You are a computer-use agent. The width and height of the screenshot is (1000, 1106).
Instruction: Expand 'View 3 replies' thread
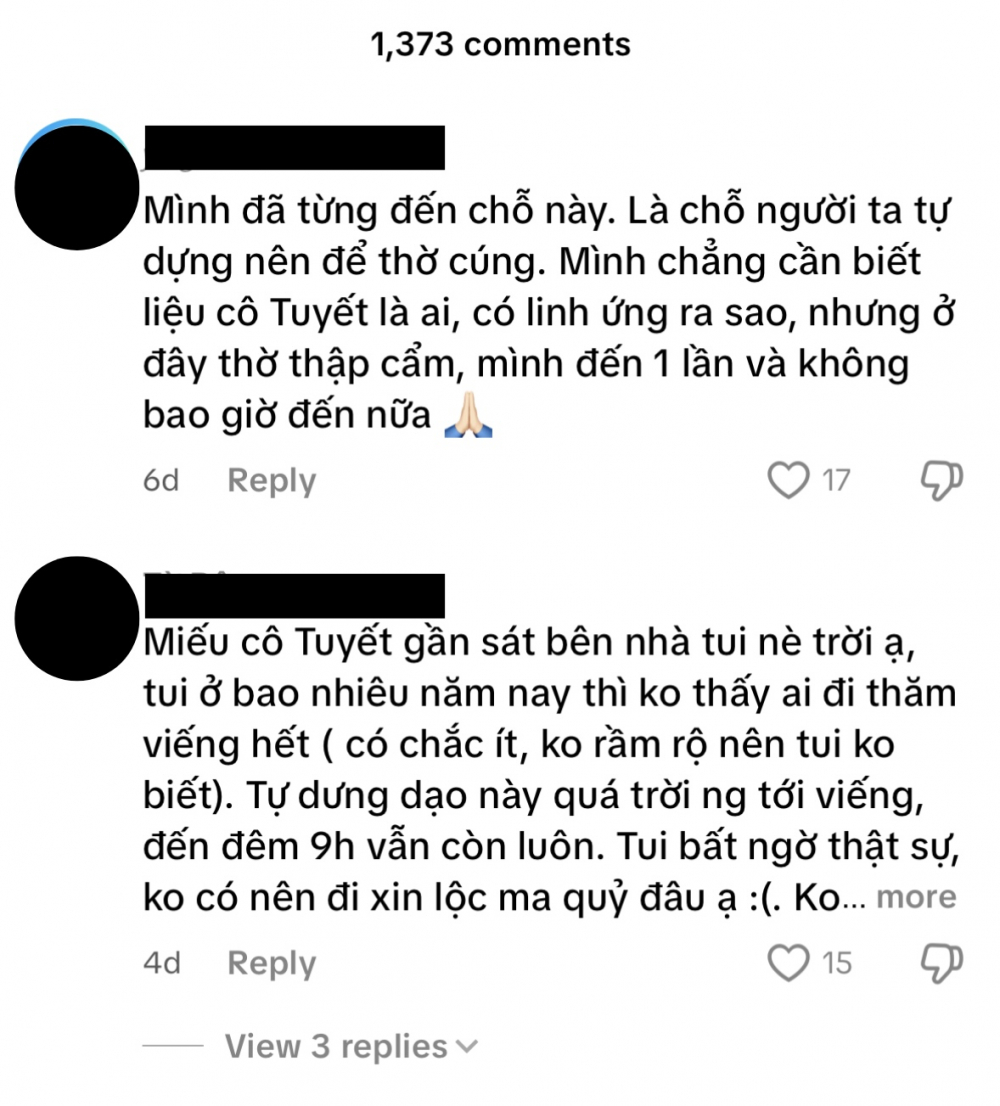tap(336, 1046)
